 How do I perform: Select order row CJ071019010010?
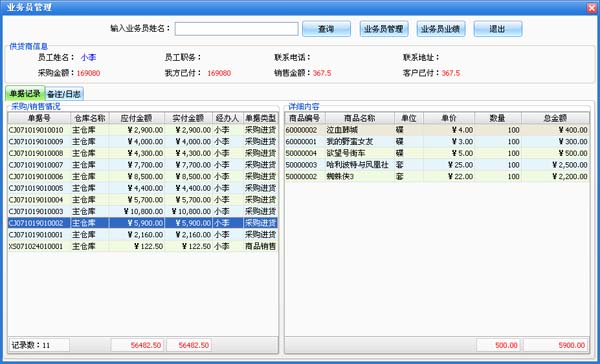click(143, 130)
